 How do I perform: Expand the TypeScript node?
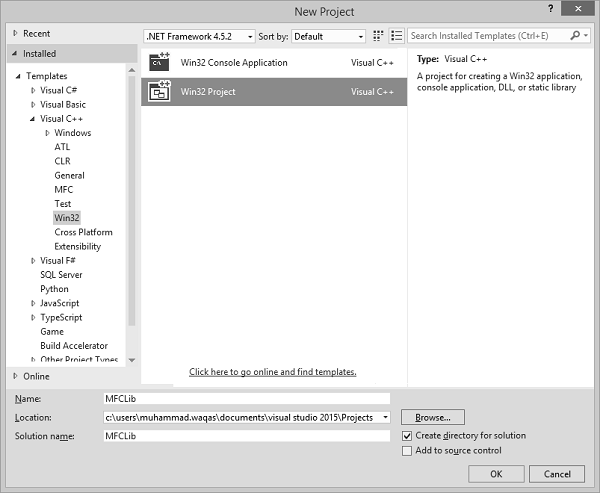point(33,317)
